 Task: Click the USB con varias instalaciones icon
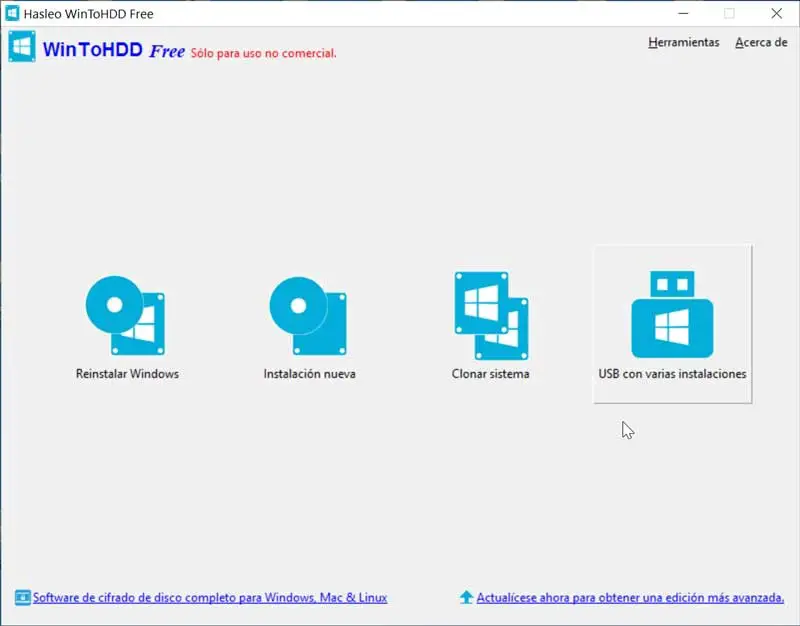tap(672, 314)
